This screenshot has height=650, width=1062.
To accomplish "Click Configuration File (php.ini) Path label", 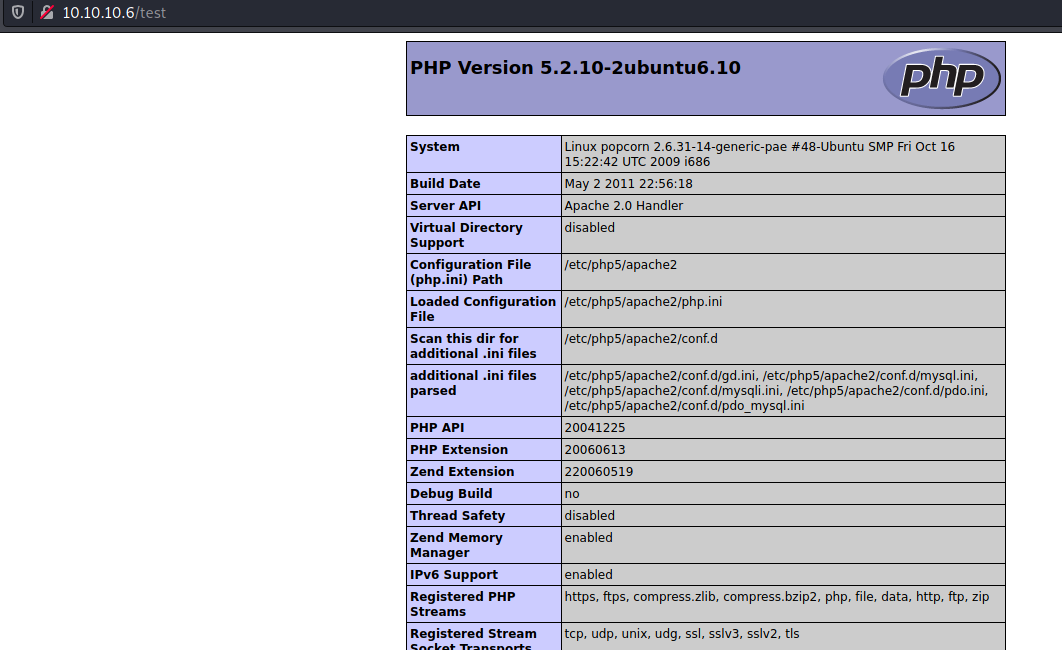I will tap(470, 272).
